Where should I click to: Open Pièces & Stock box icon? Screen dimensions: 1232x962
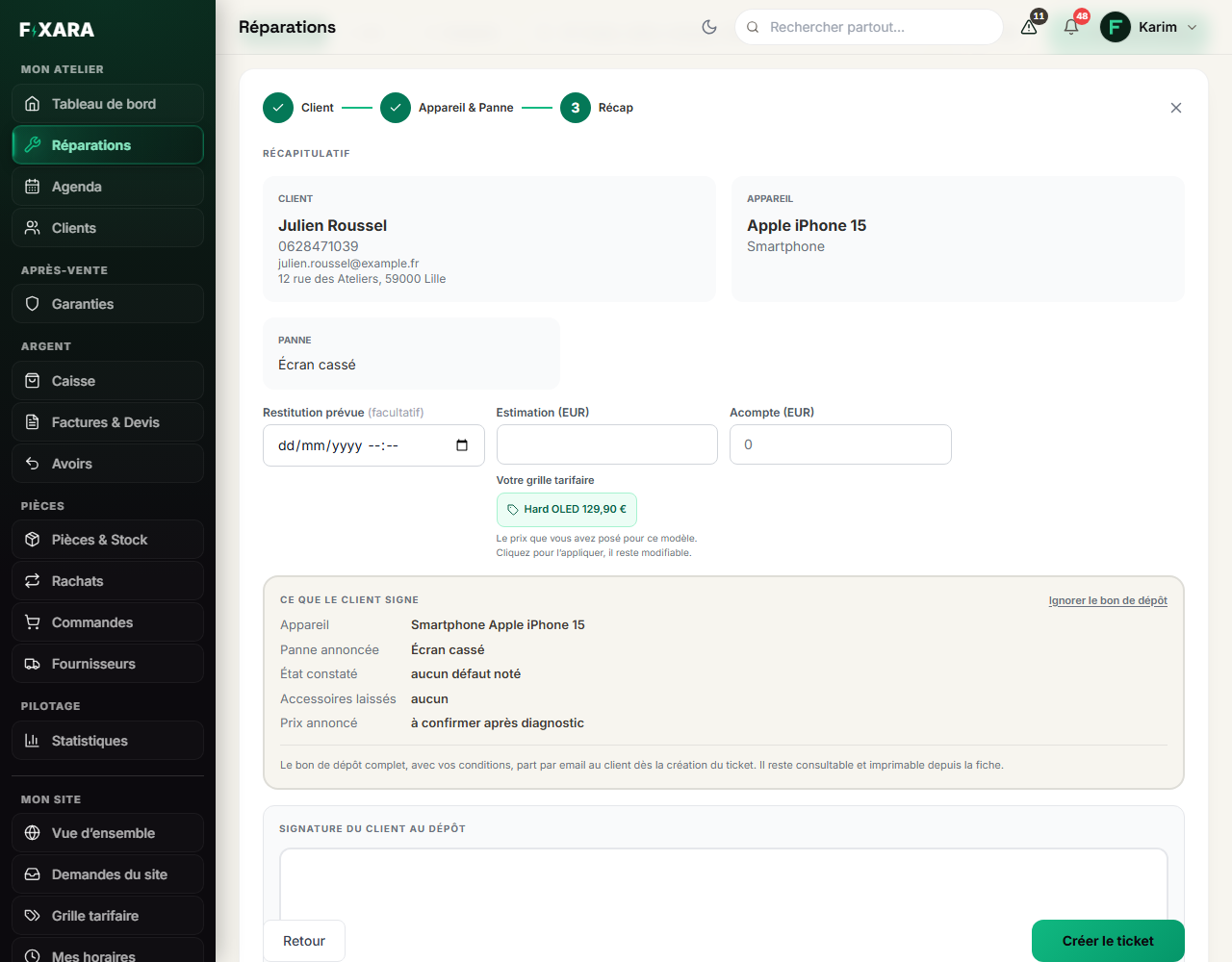point(33,540)
